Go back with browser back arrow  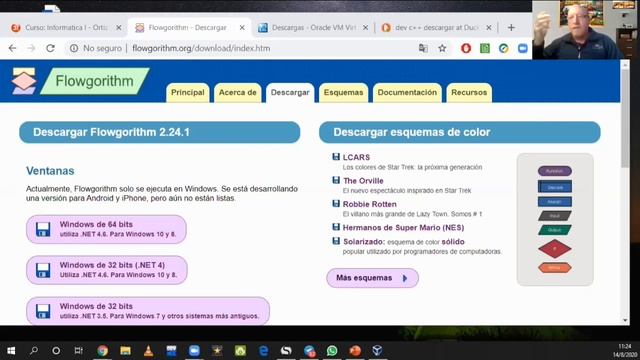coord(13,48)
